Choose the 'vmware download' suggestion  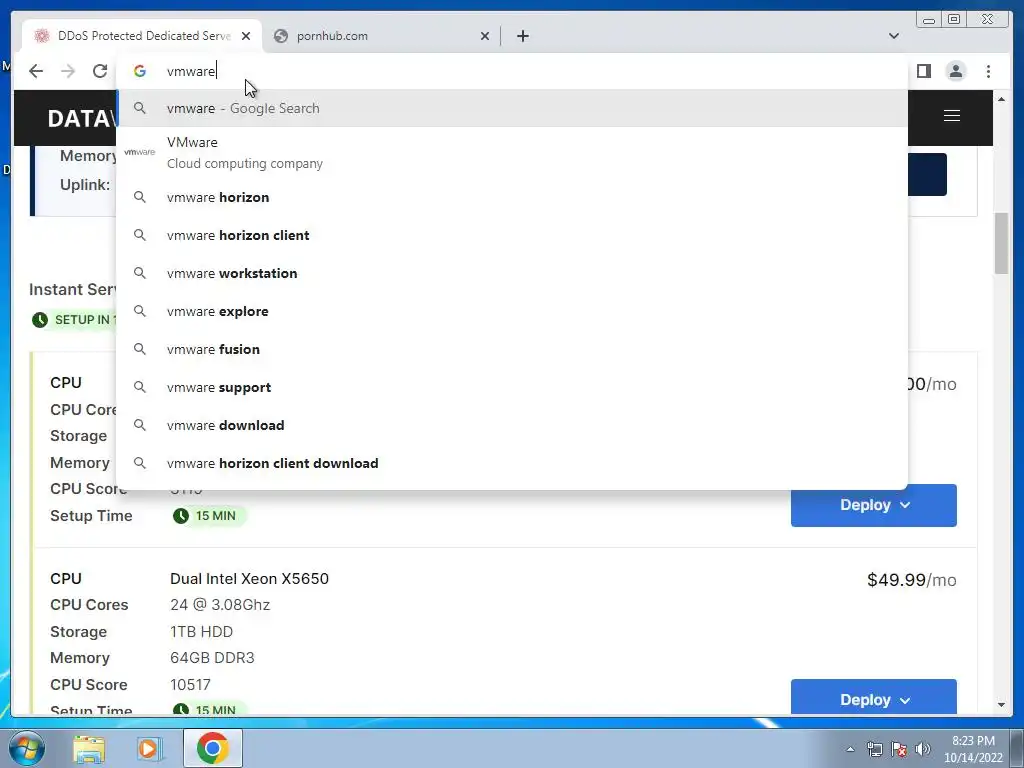512,425
